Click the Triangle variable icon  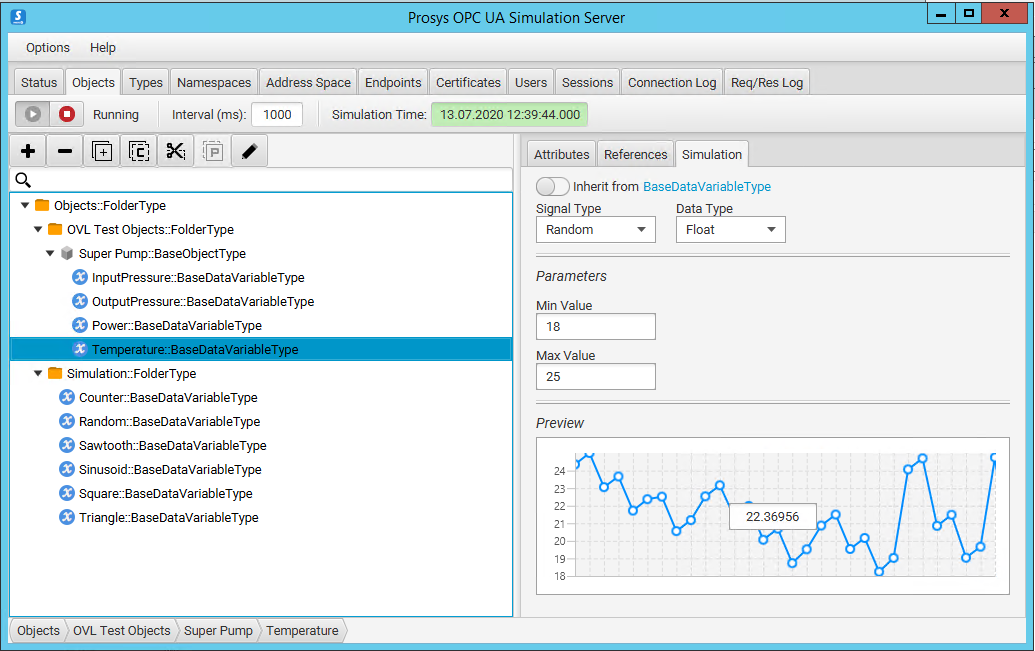click(67, 517)
